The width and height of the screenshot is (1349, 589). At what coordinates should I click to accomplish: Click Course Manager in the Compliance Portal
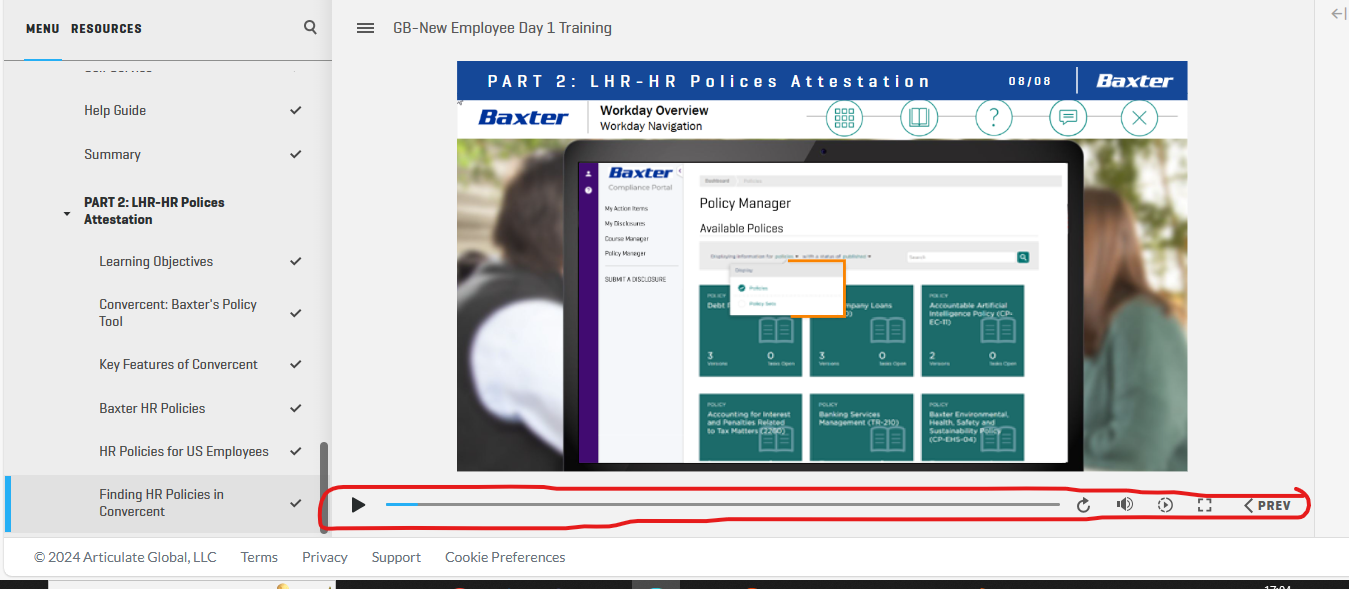pos(627,238)
